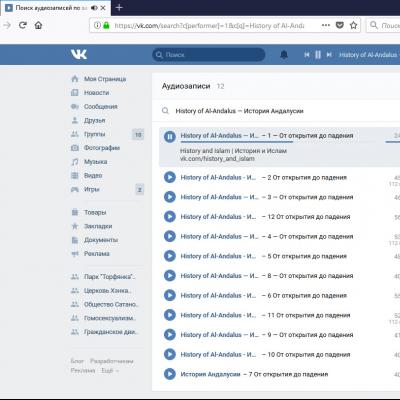Save page to Pocket
The width and height of the screenshot is (400, 400).
(x=340, y=25)
